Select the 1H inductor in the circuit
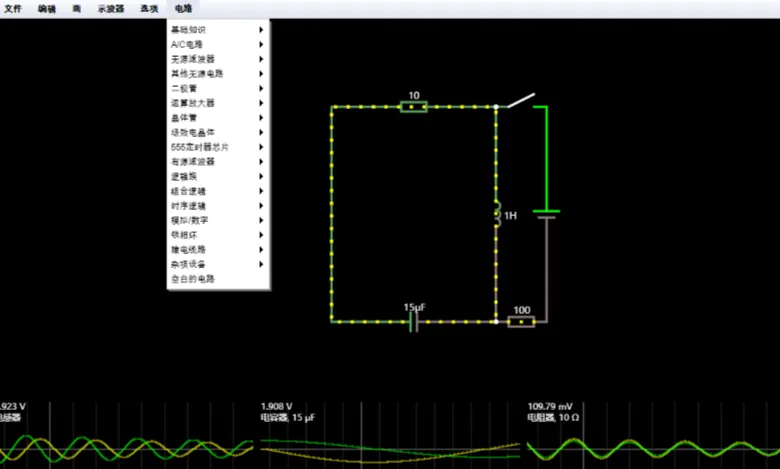This screenshot has width=780, height=469. (496, 214)
